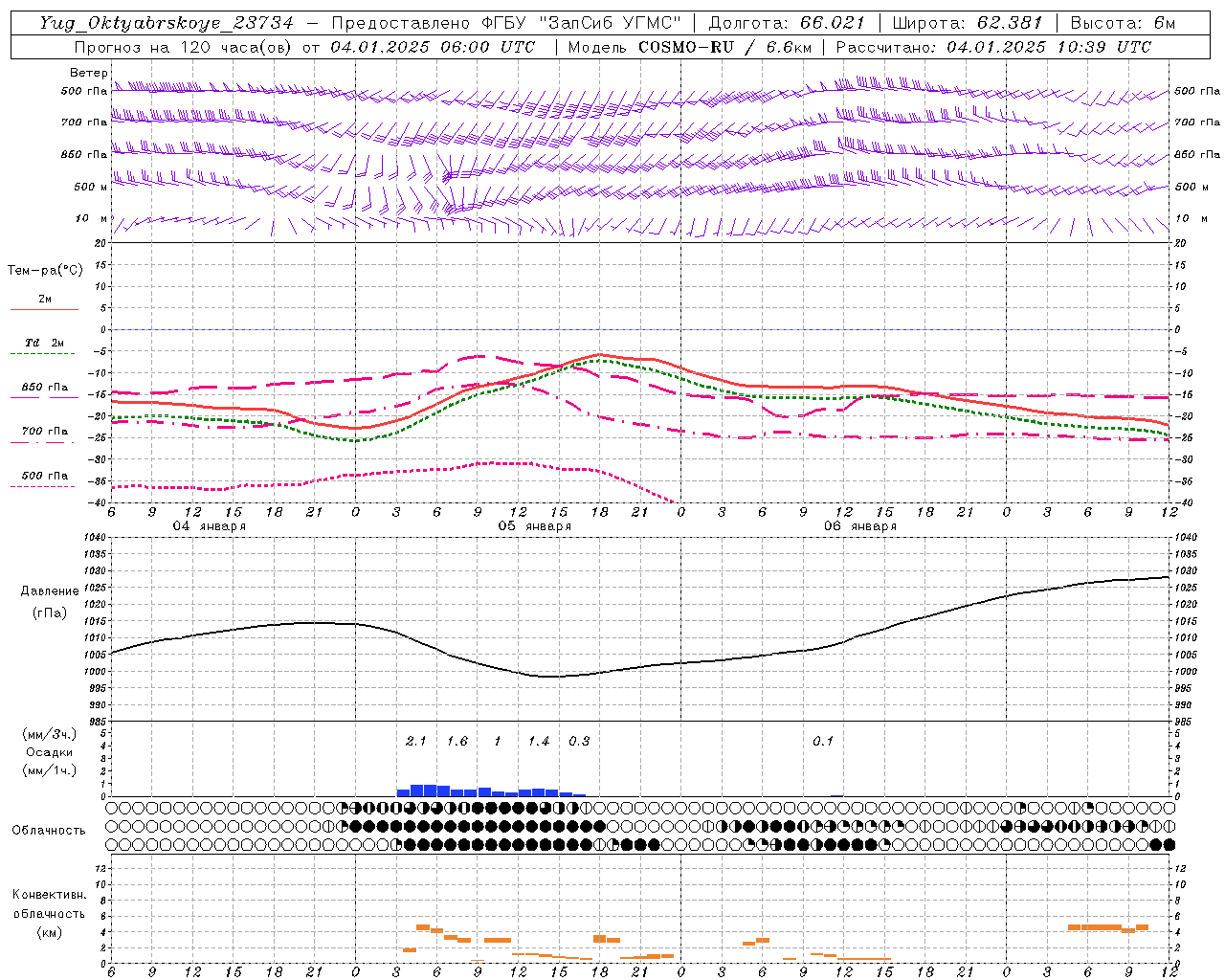Image resolution: width=1225 pixels, height=980 pixels.
Task: Click the 500 гПа temperature legend entry
Action: pos(44,476)
